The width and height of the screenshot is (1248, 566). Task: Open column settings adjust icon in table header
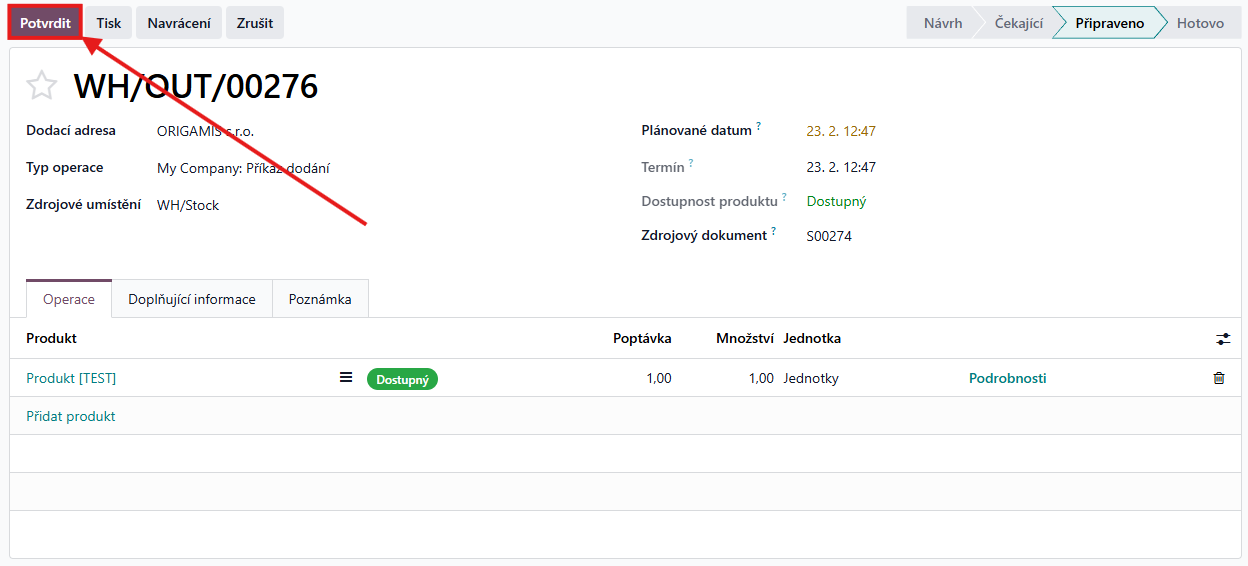point(1222,339)
